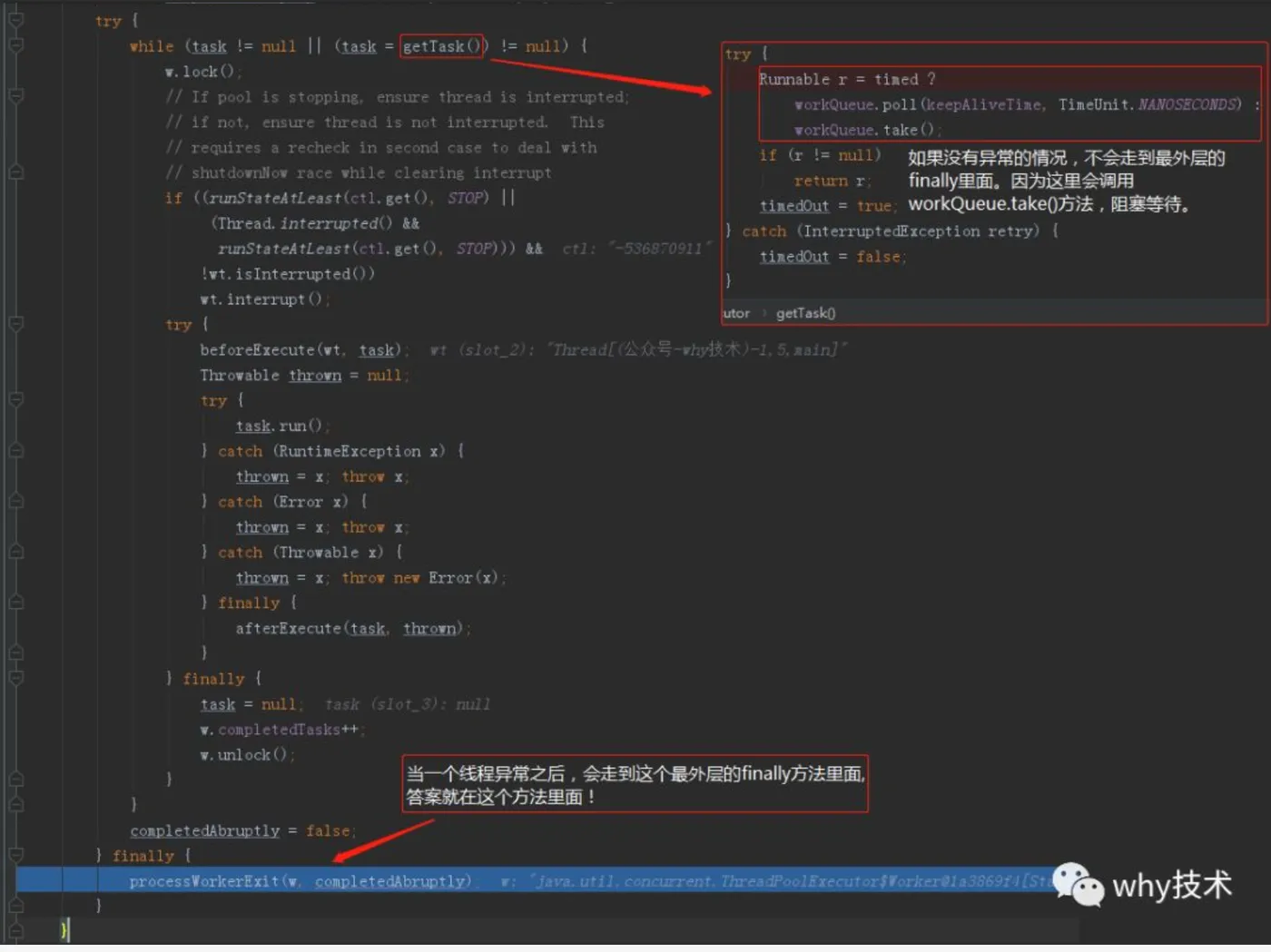The image size is (1271, 952).
Task: Click fold marker on brace below processWorkerExit line
Action: click(15, 905)
